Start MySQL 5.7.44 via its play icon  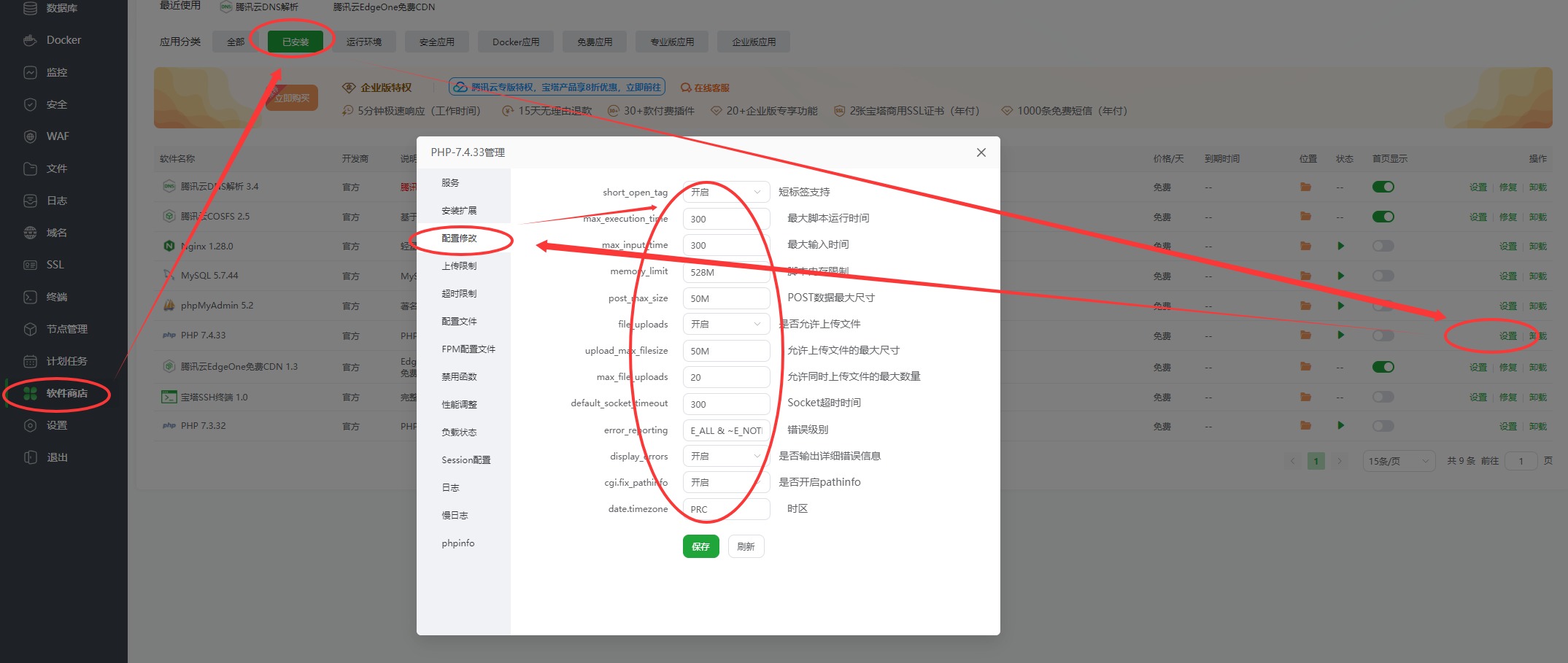(x=1341, y=276)
